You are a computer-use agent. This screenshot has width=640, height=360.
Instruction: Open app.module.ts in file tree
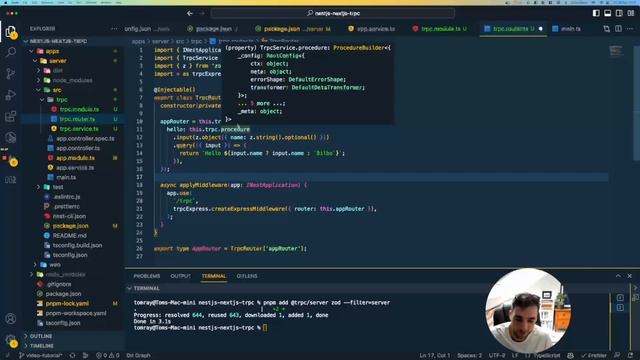(x=76, y=158)
